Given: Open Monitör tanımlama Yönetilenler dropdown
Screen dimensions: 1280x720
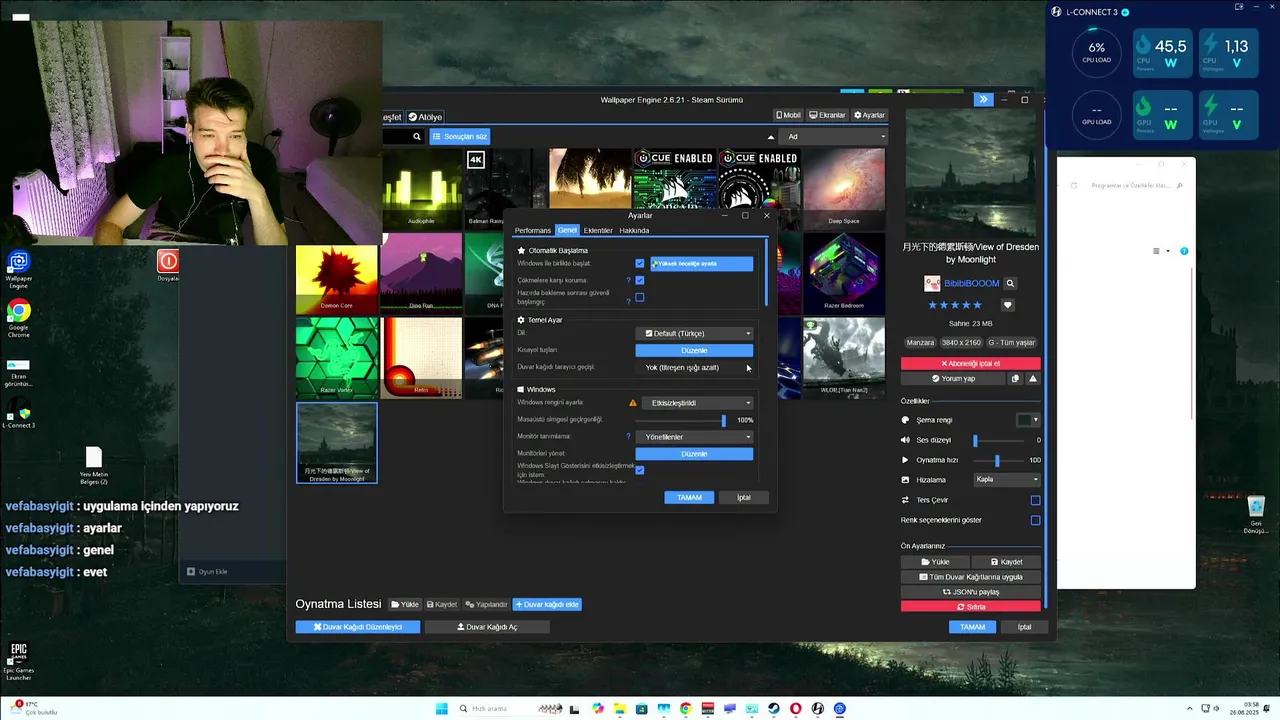Looking at the screenshot, I should pyautogui.click(x=694, y=437).
